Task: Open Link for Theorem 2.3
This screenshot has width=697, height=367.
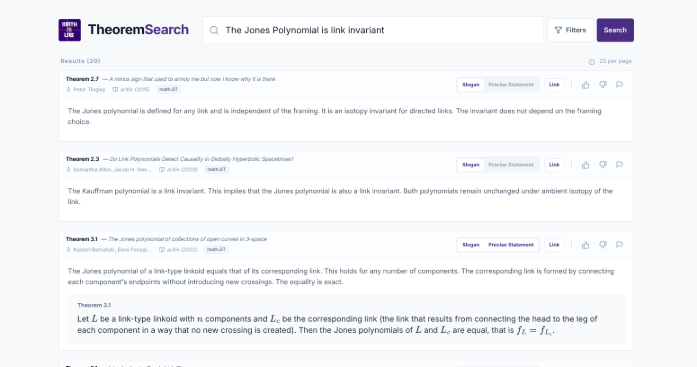Action: [x=554, y=165]
